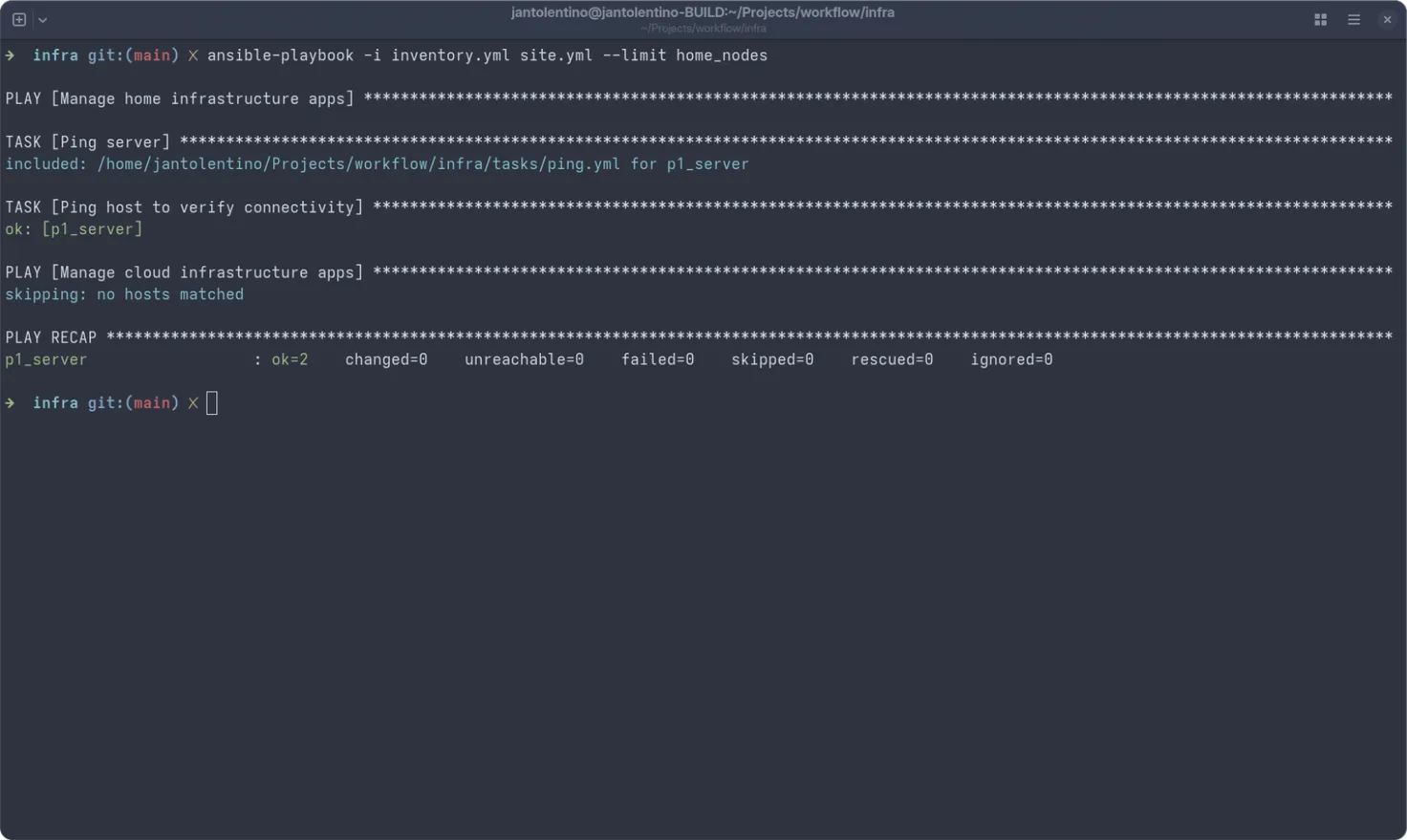
Task: Click the ignored=0 recap value
Action: [x=1011, y=359]
